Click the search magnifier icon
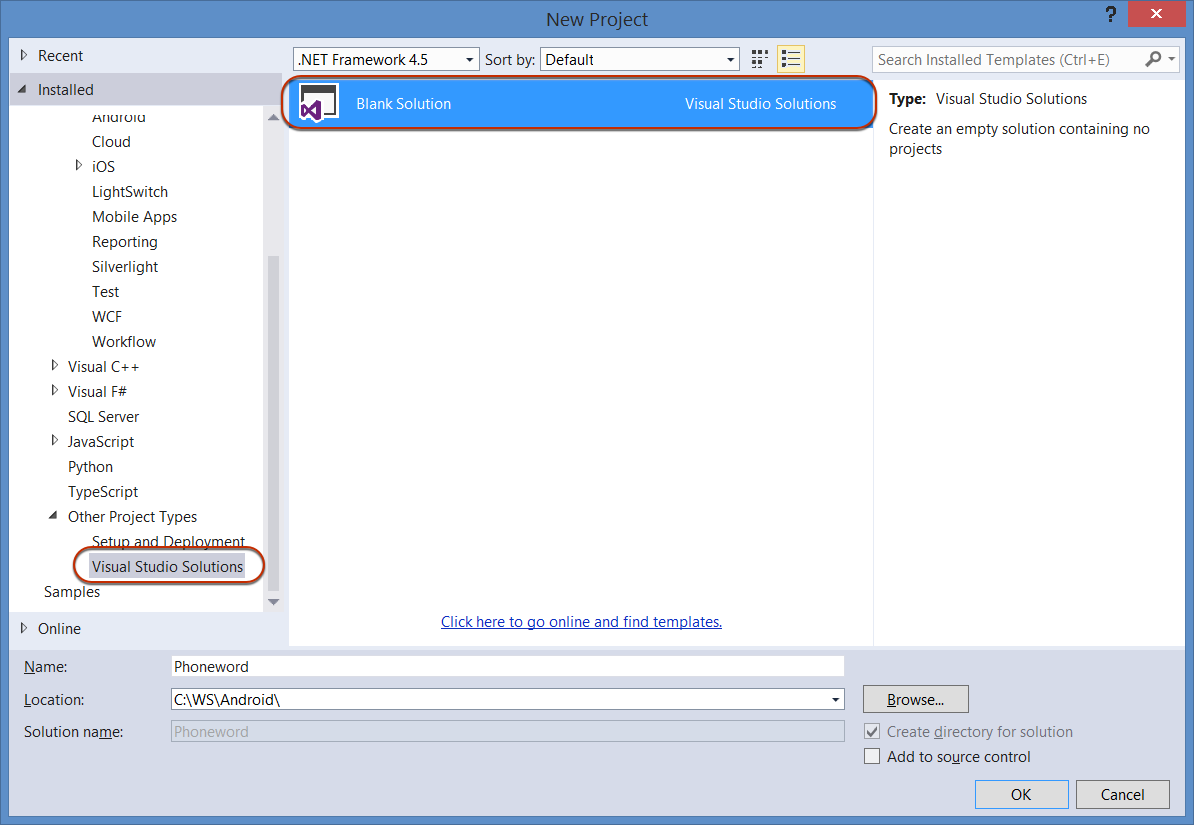This screenshot has height=825, width=1194. (x=1154, y=60)
